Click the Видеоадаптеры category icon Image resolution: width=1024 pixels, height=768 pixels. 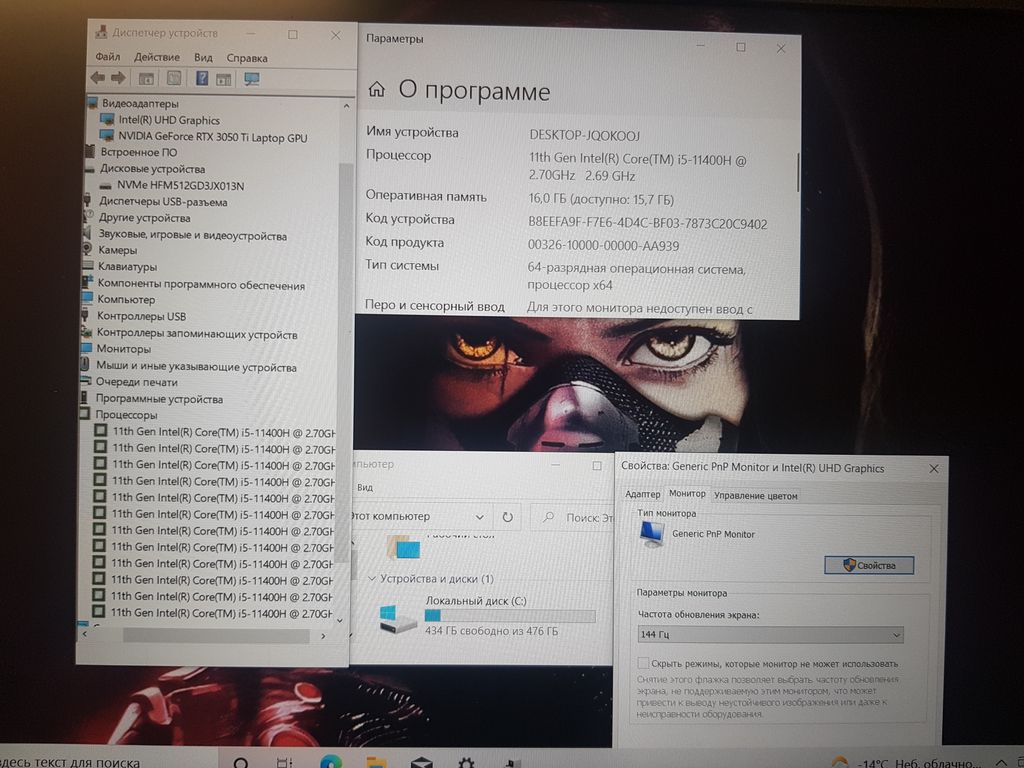92,103
